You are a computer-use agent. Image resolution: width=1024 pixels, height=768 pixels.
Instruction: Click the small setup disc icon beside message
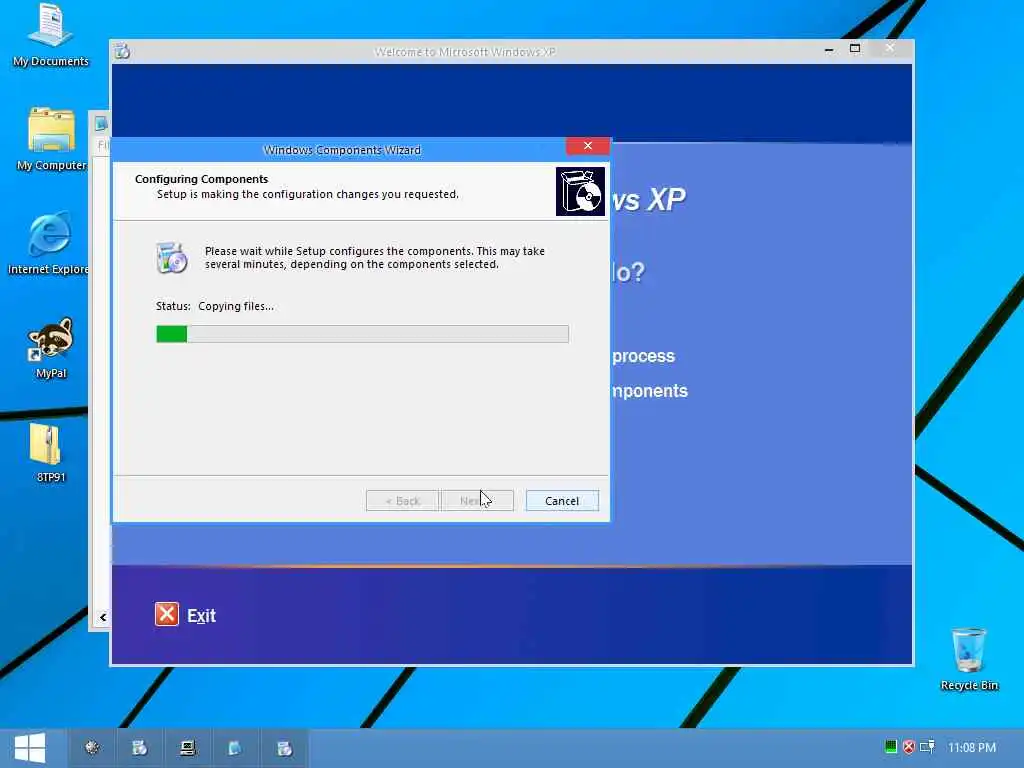coord(172,257)
